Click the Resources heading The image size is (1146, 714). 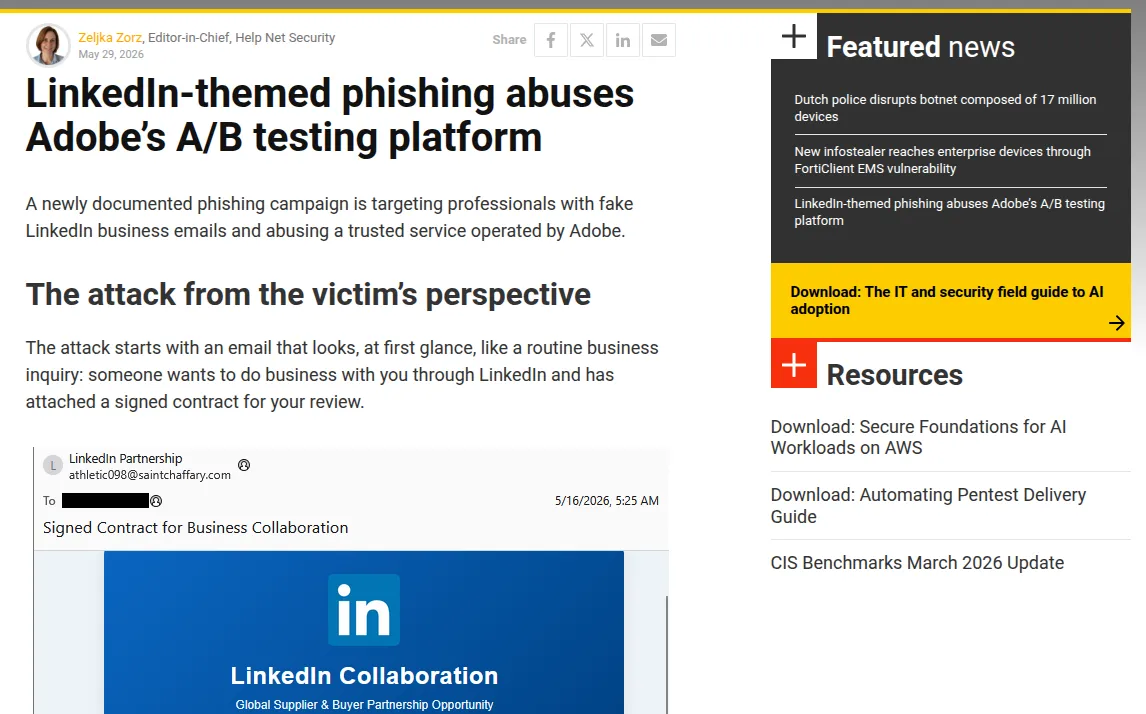coord(895,375)
